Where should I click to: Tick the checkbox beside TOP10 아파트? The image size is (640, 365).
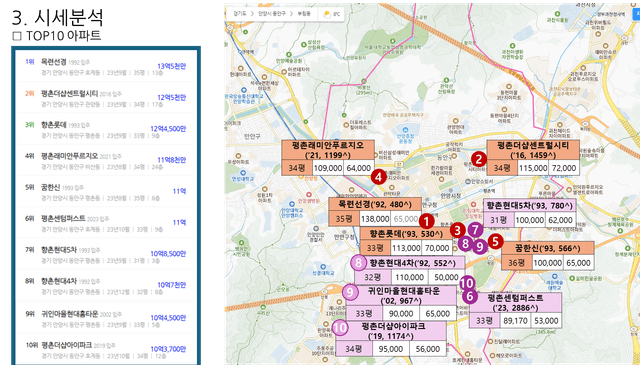pyautogui.click(x=17, y=36)
